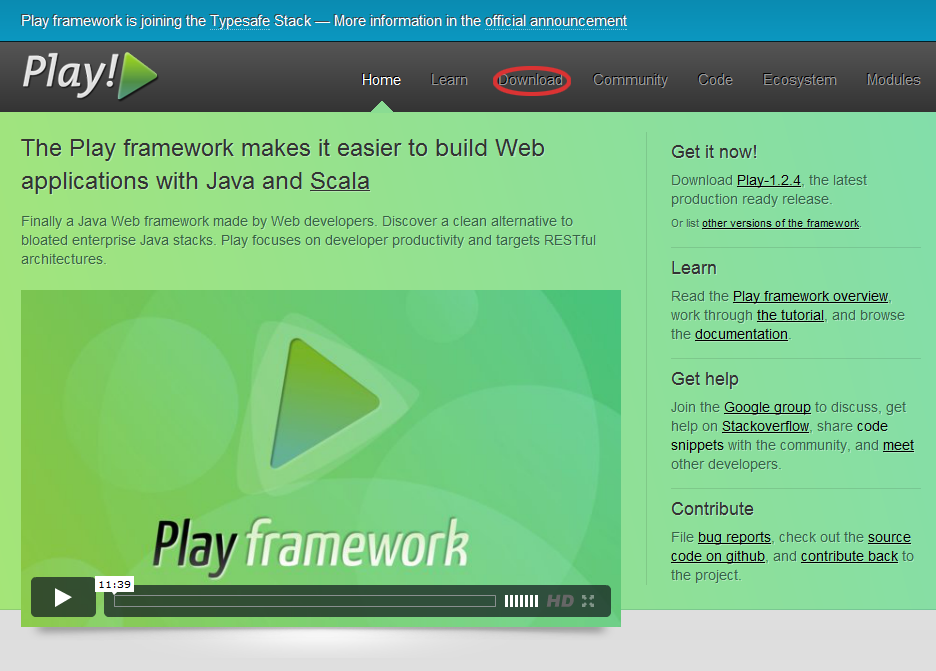This screenshot has height=671, width=936.
Task: Go to the Learn nav tab
Action: [449, 80]
